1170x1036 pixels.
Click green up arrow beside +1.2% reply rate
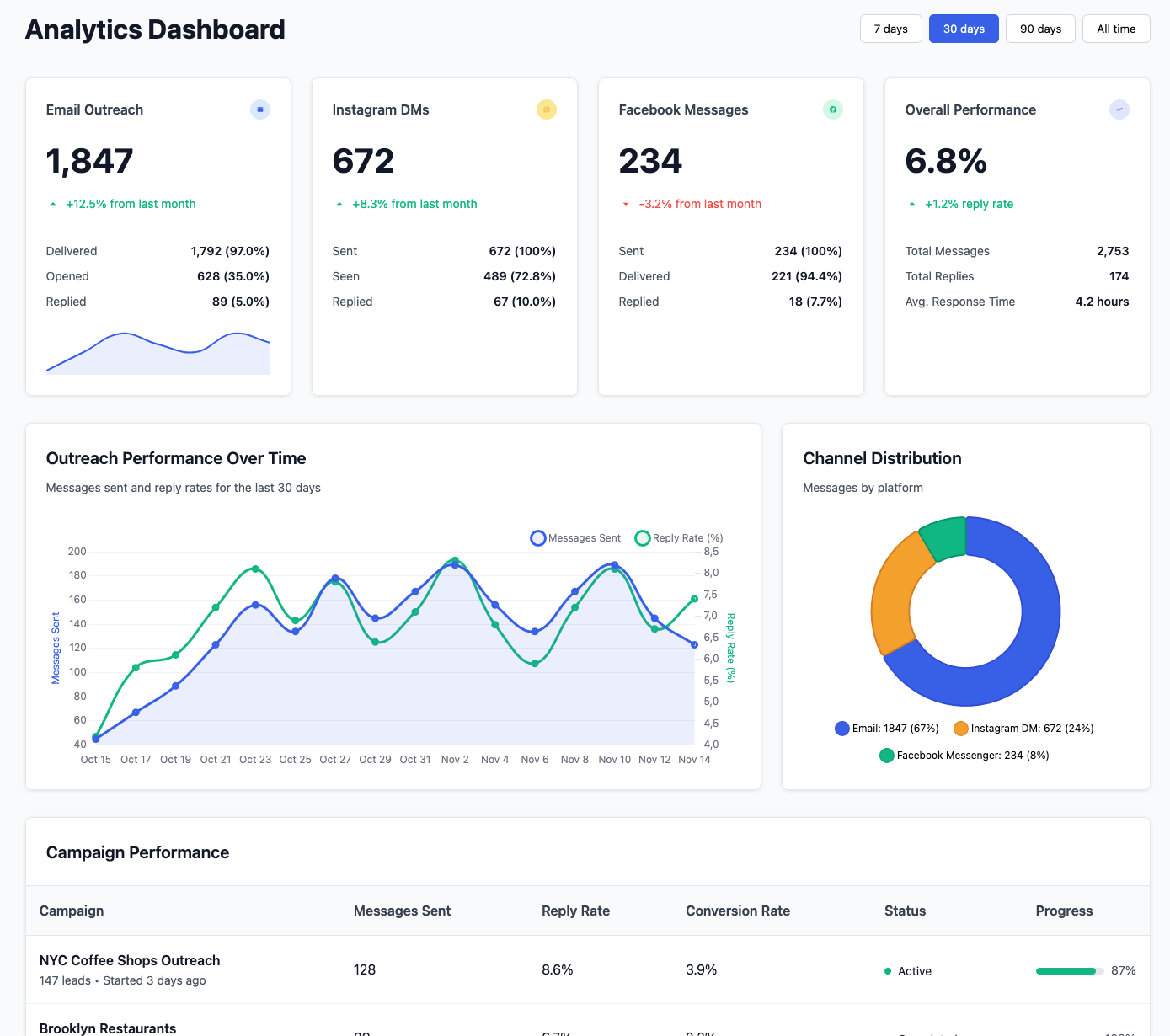(912, 204)
